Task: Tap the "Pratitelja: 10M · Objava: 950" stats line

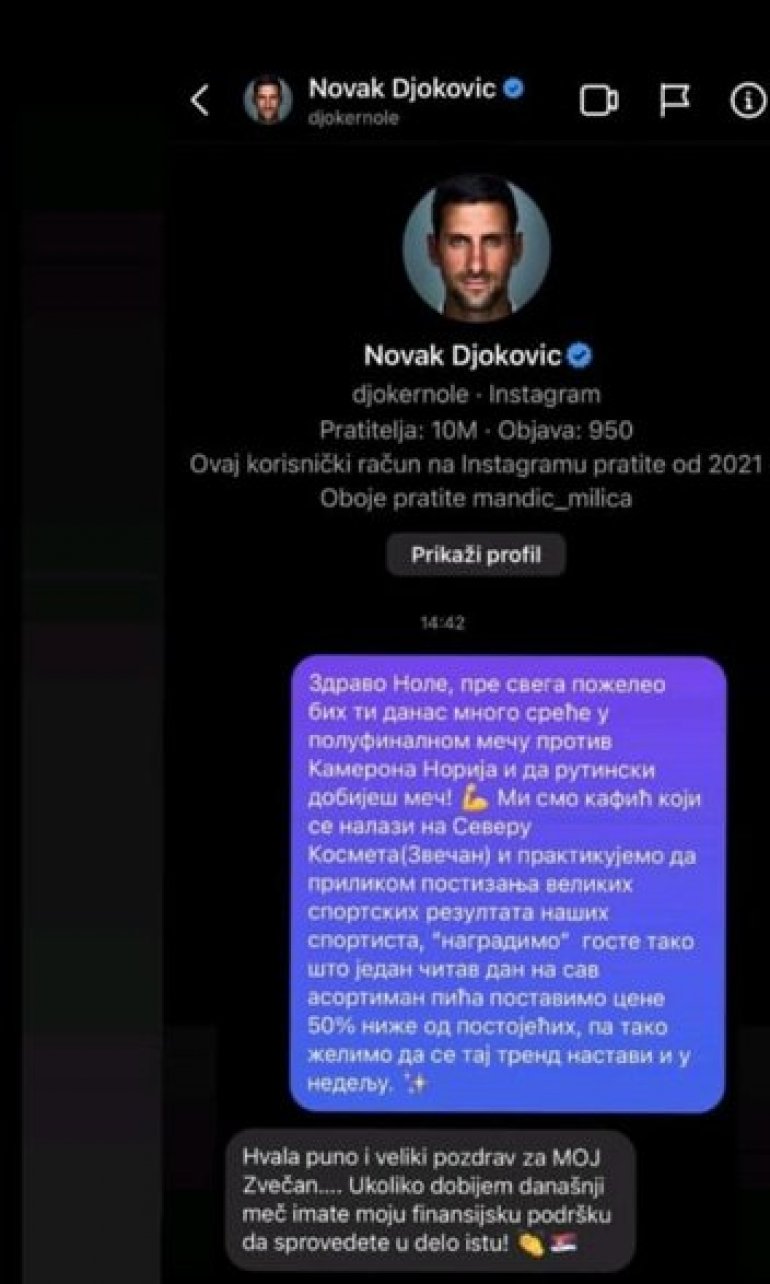Action: [476, 429]
